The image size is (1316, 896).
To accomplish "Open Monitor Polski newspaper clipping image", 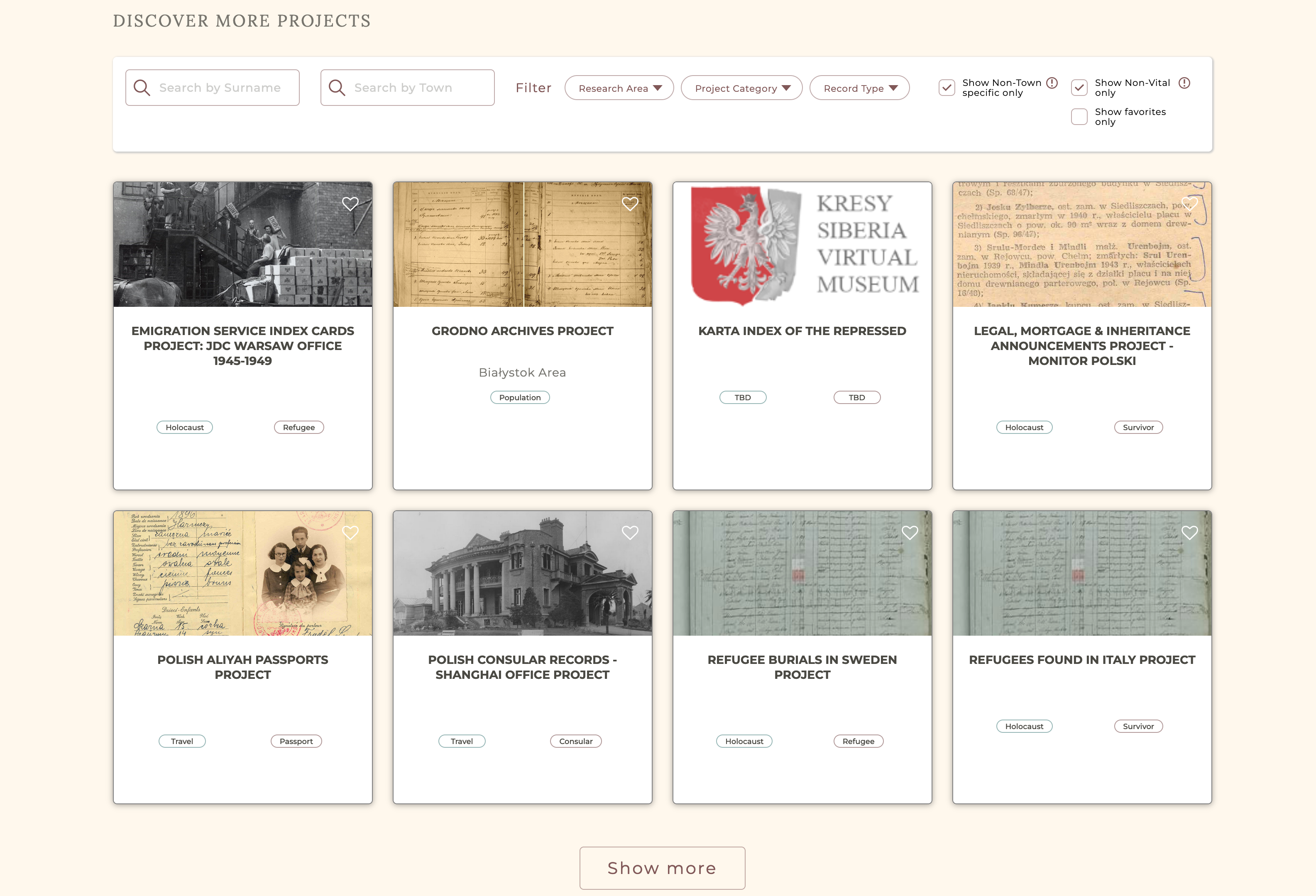I will point(1081,244).
